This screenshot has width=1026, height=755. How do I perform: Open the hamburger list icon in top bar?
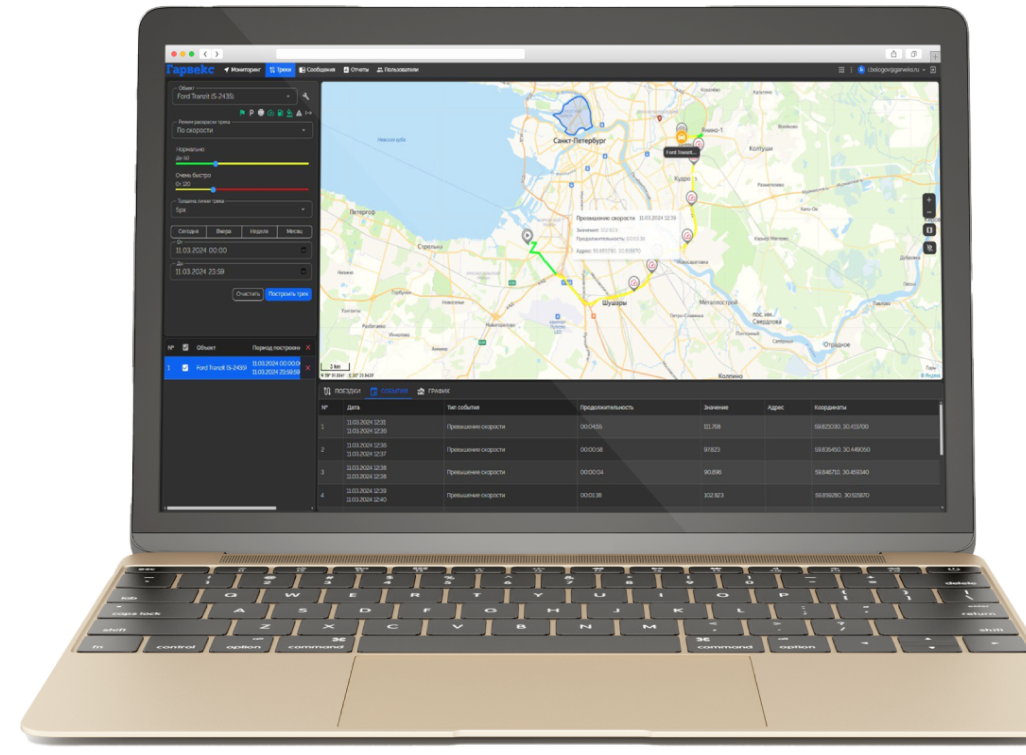click(841, 69)
